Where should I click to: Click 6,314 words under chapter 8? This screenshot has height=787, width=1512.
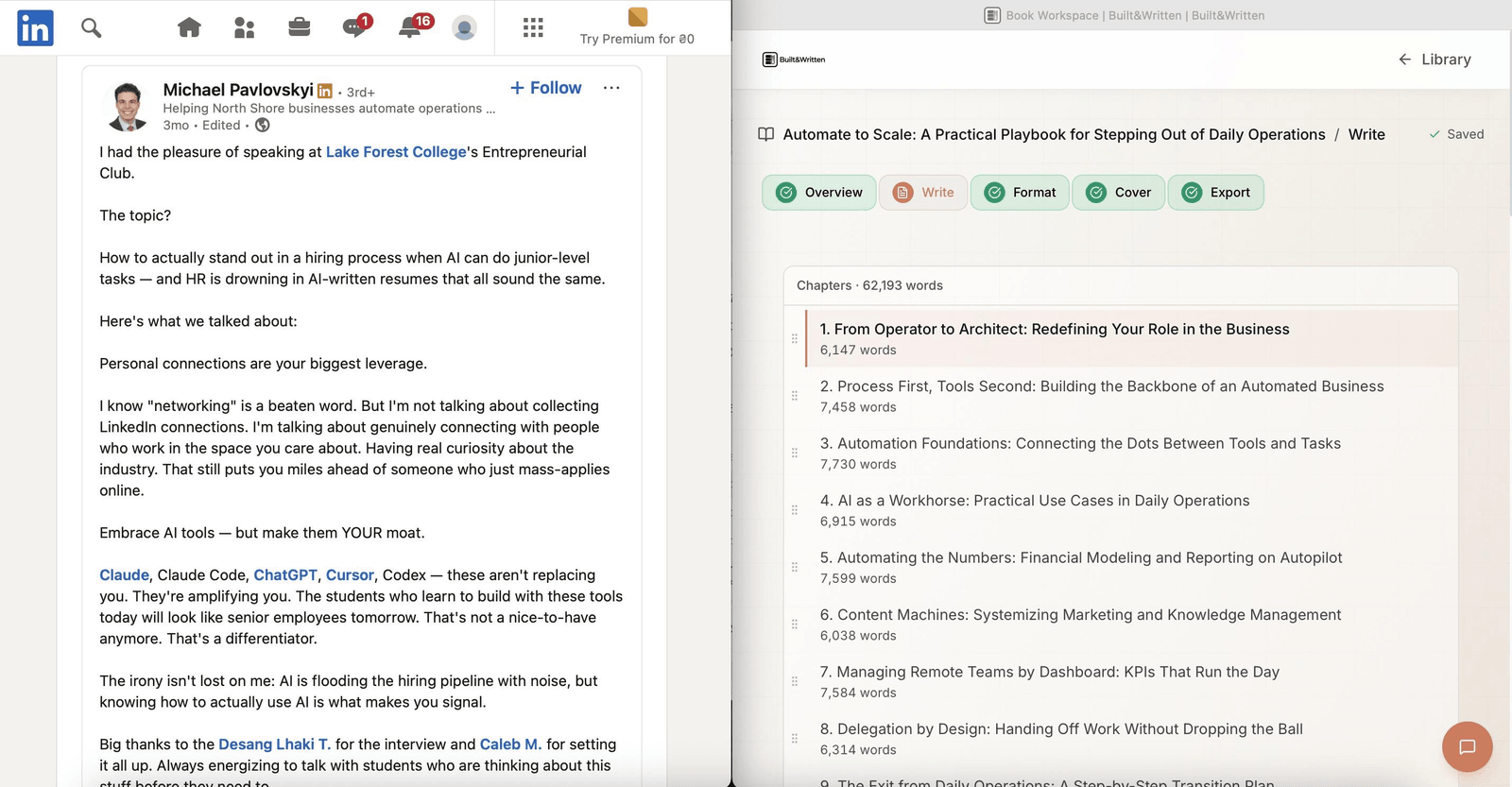click(x=858, y=750)
